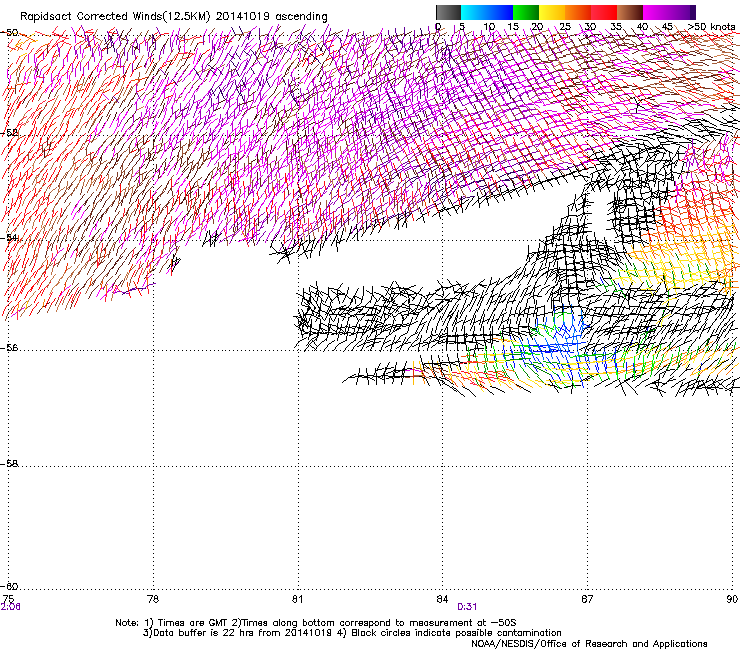Click the legend tick label '40'

point(642,27)
